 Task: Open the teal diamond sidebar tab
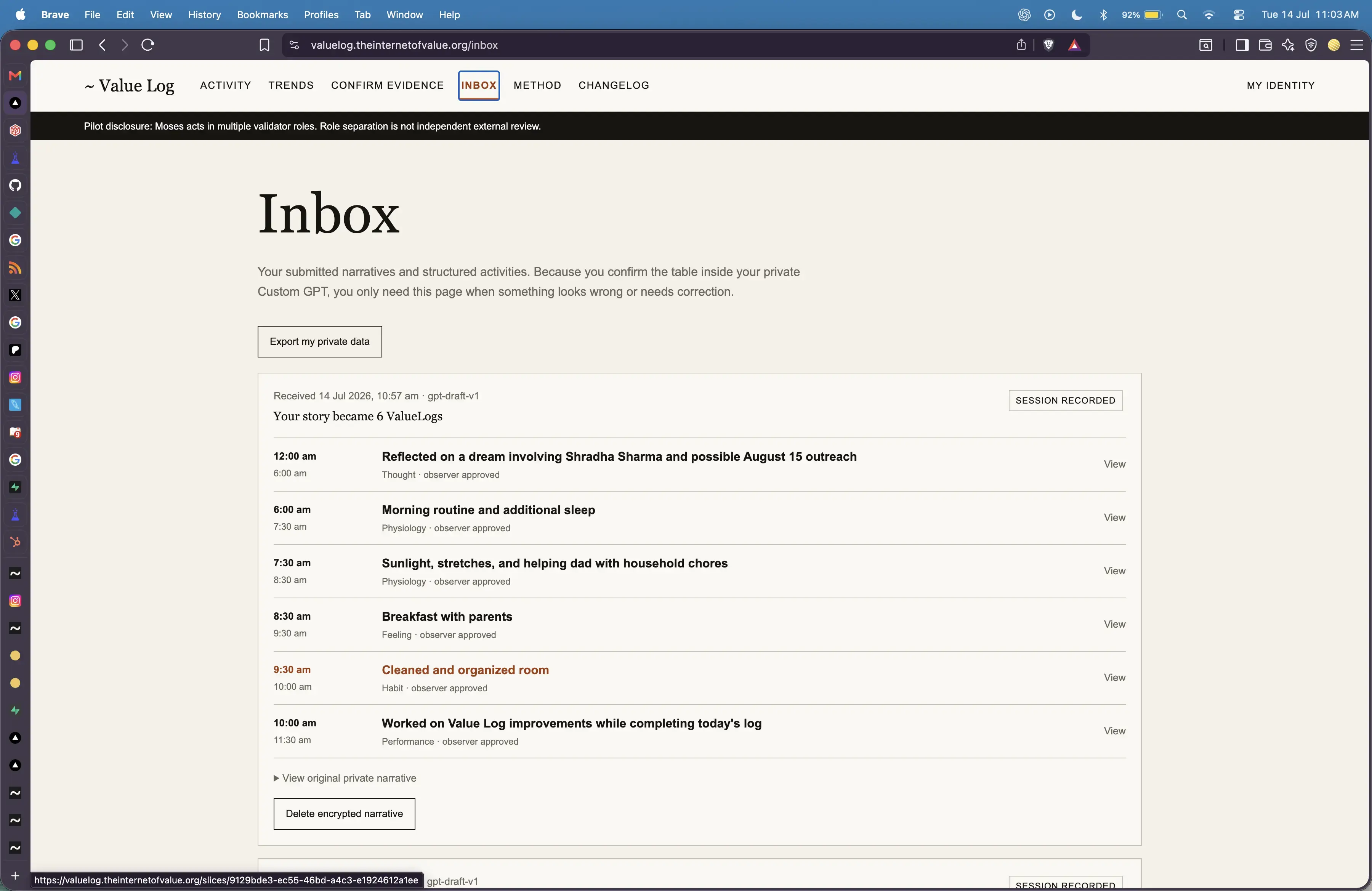(x=16, y=213)
